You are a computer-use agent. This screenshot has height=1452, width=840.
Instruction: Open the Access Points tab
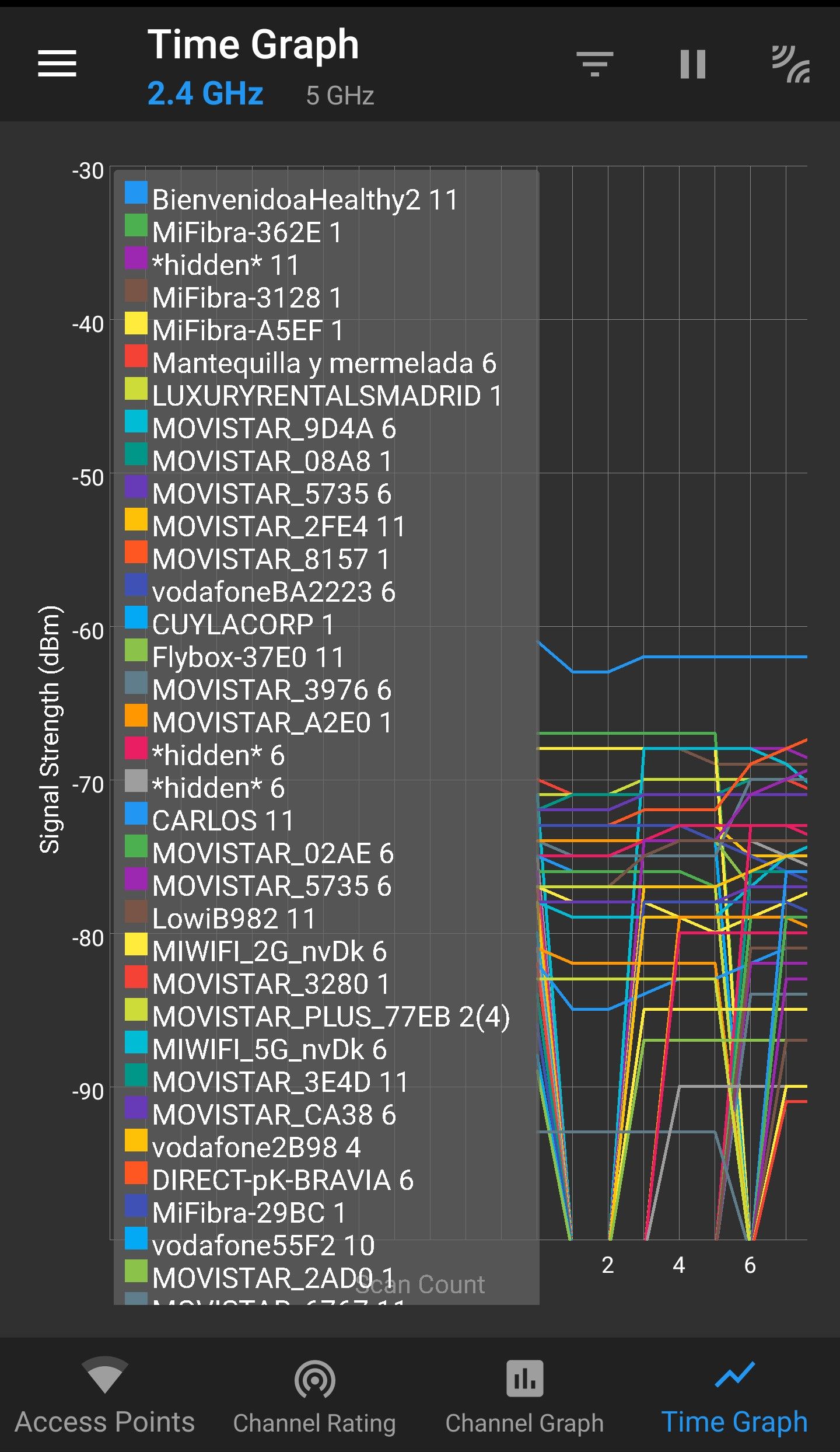[x=105, y=1395]
